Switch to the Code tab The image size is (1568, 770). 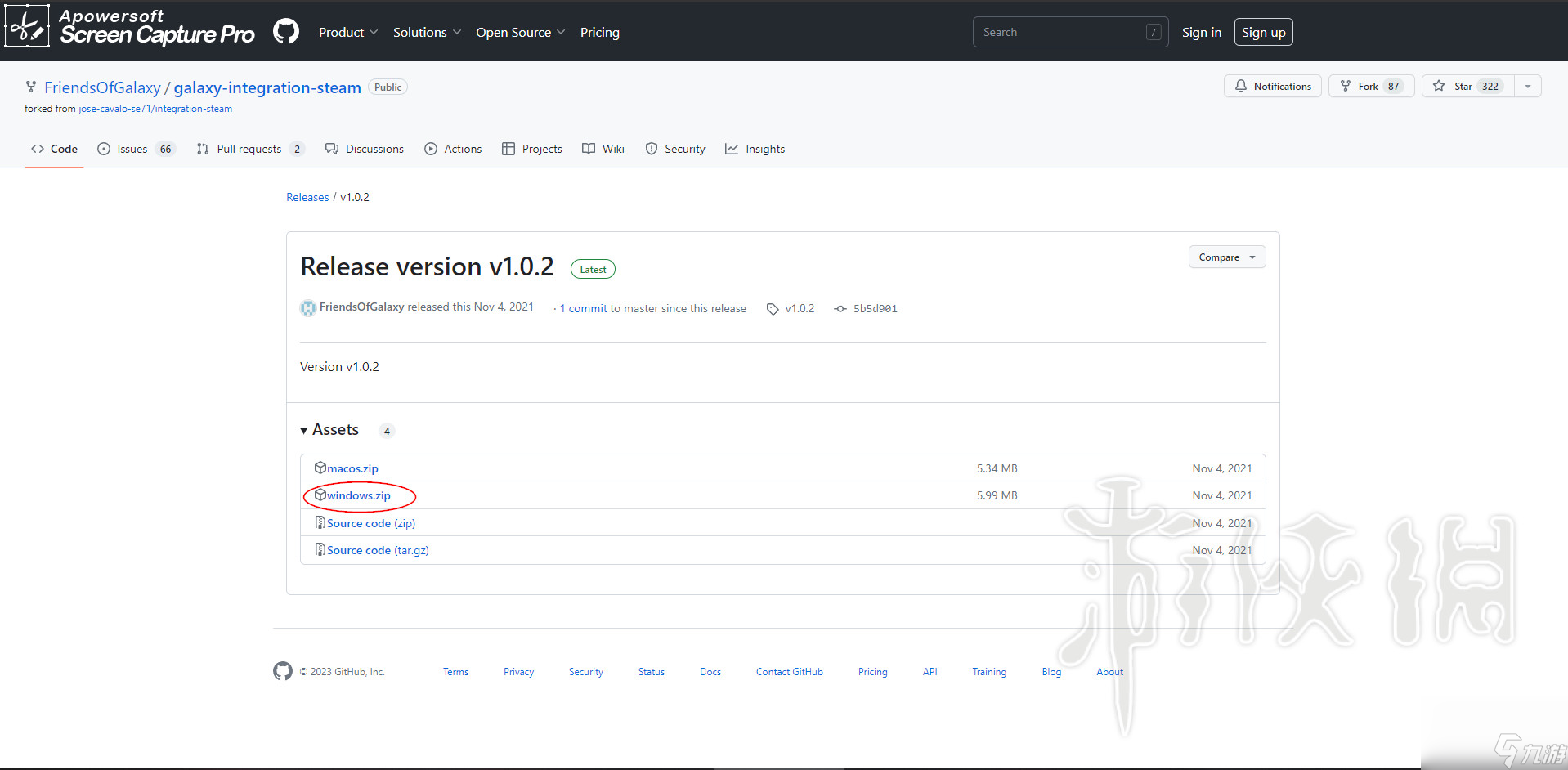point(54,149)
